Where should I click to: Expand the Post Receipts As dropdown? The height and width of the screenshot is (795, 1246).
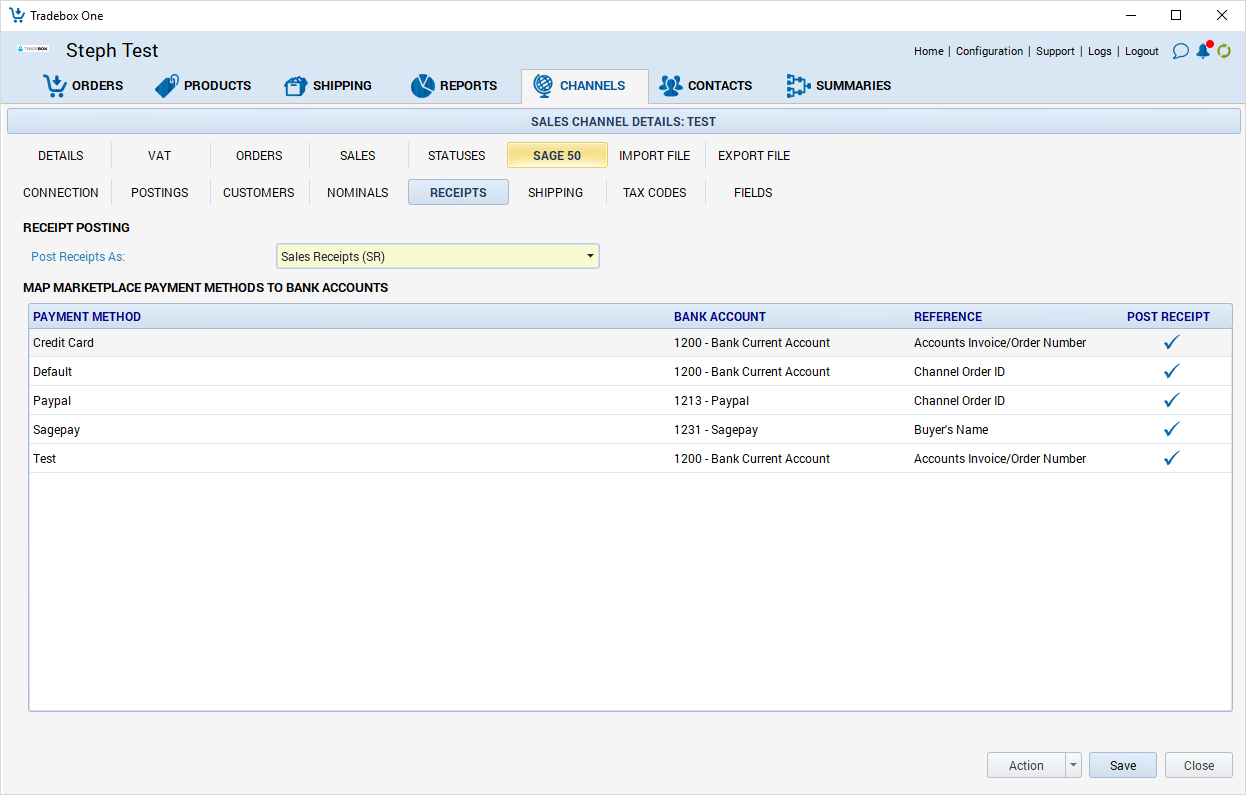pyautogui.click(x=590, y=257)
